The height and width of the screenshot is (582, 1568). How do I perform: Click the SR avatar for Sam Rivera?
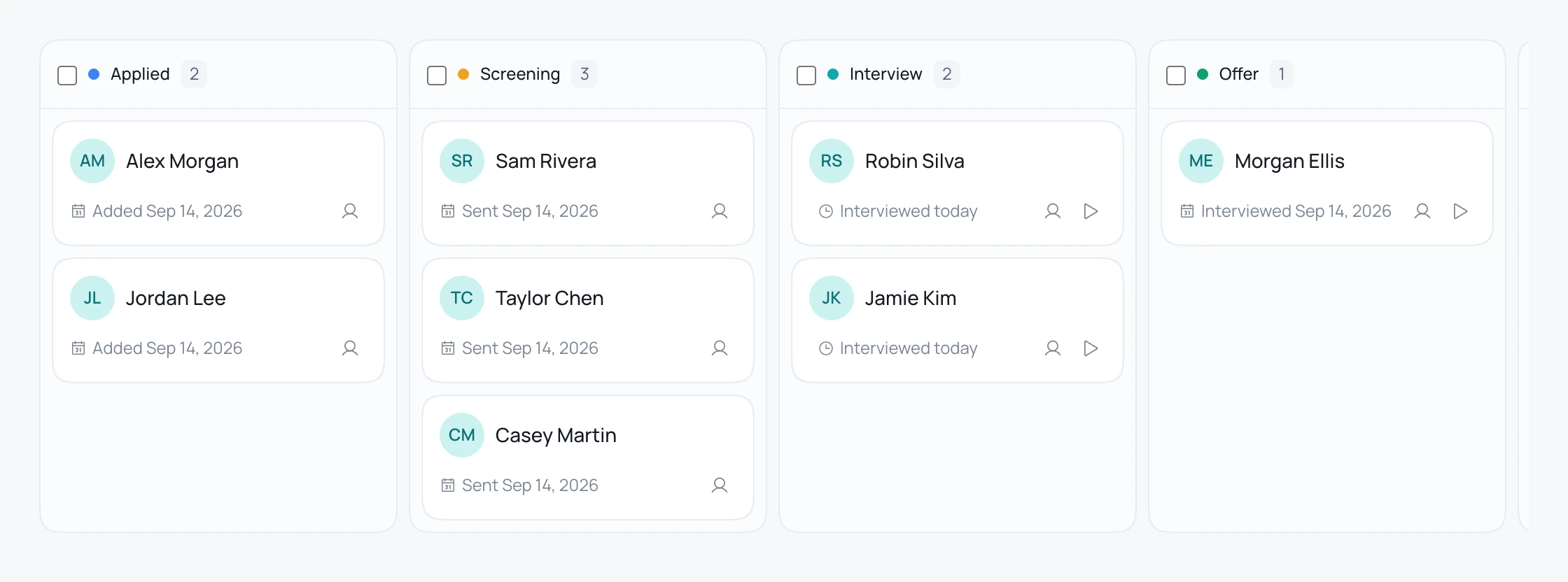(x=462, y=161)
